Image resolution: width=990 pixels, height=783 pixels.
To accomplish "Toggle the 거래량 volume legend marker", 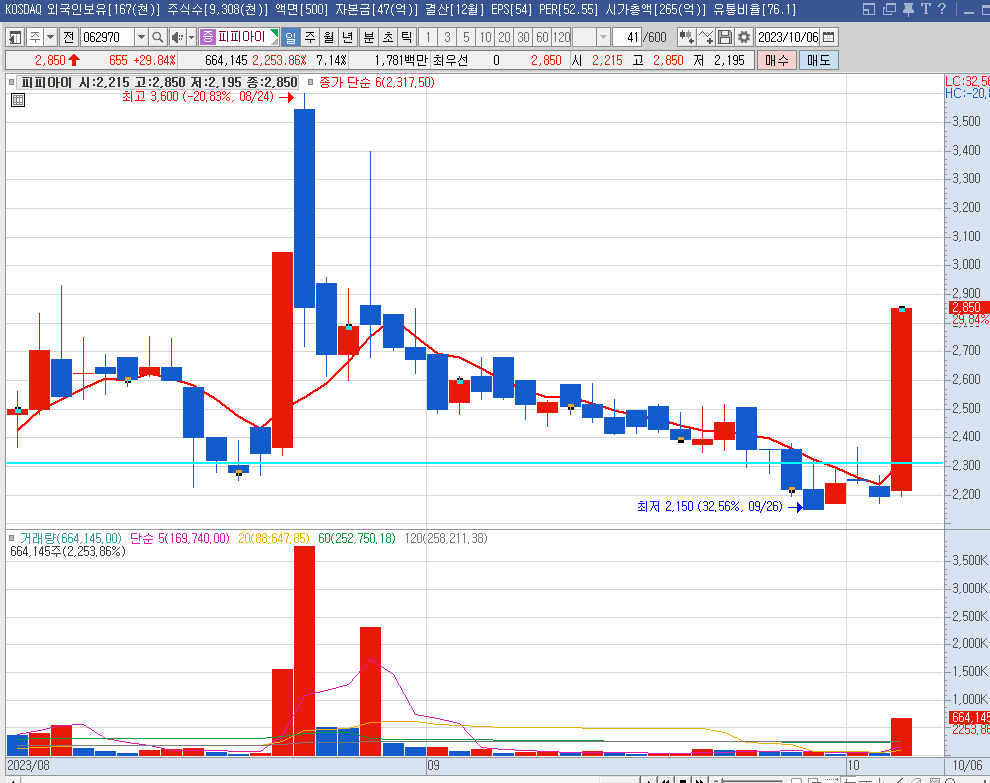I will coord(11,539).
